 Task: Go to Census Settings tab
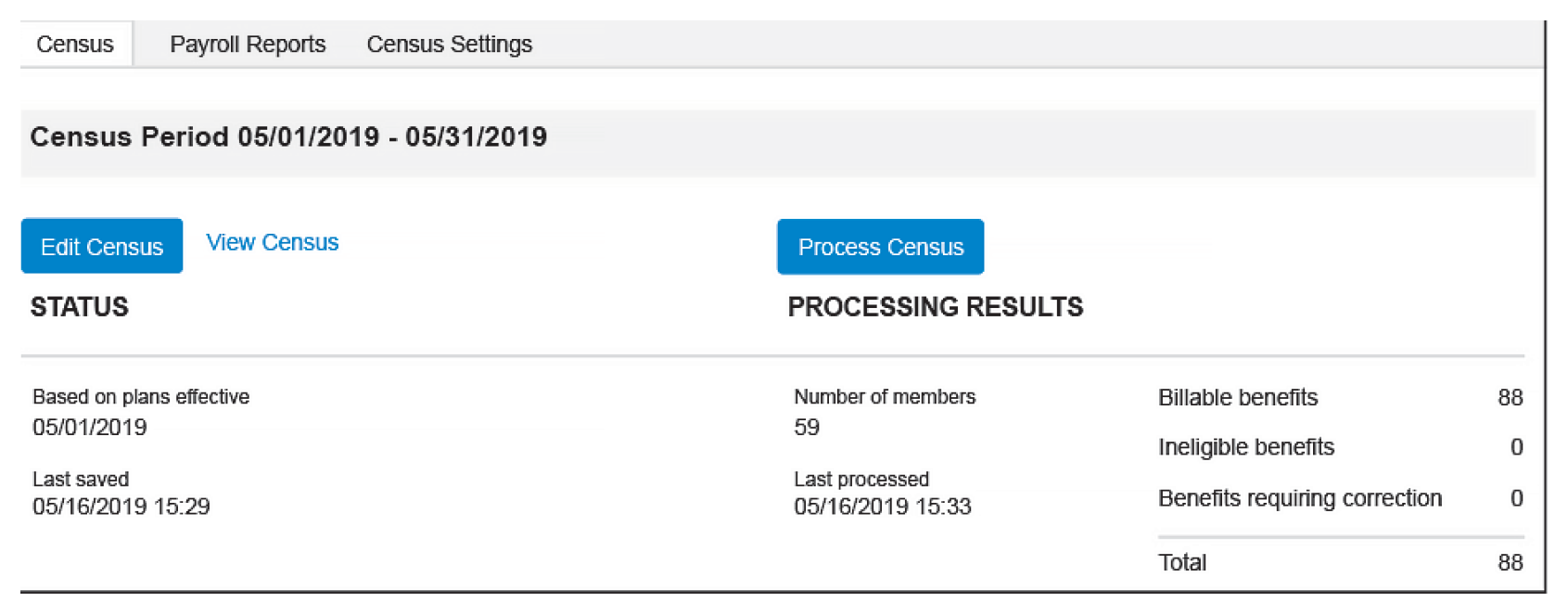449,45
